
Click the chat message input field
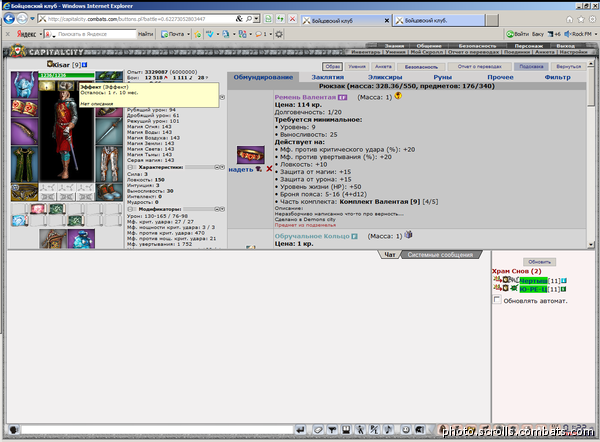point(157,430)
